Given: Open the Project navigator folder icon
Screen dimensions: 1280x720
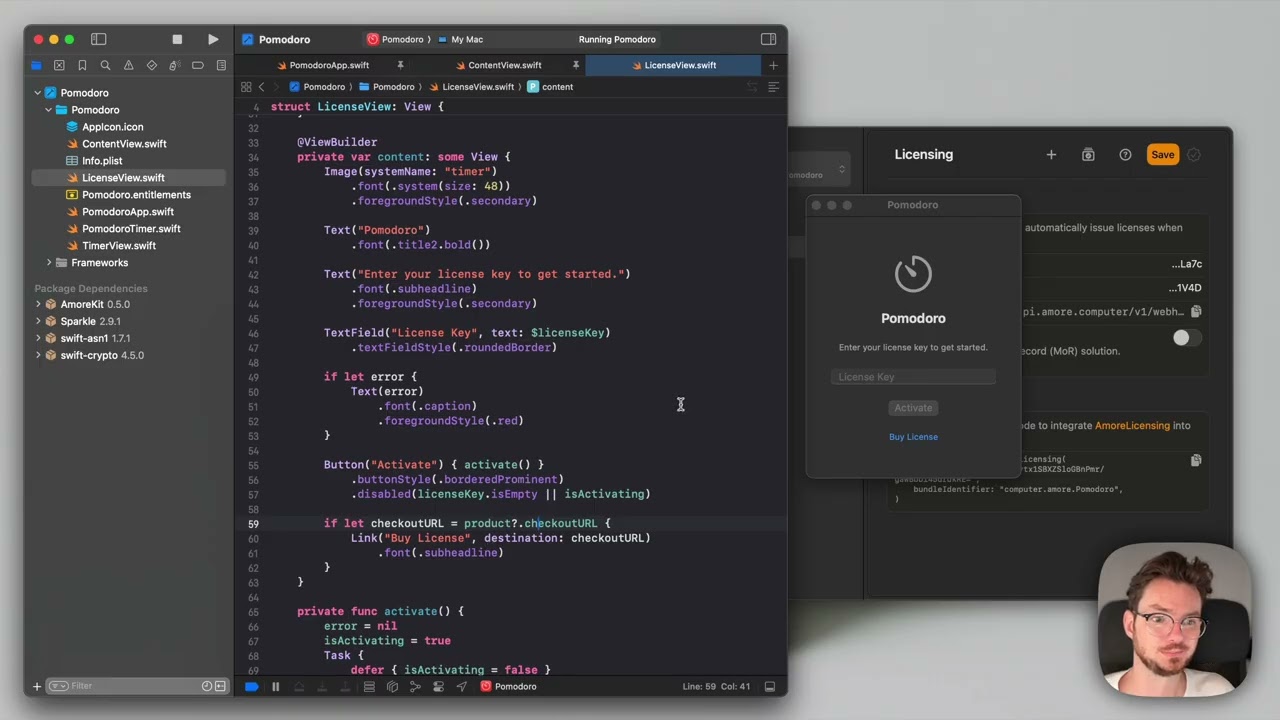Looking at the screenshot, I should pos(36,66).
